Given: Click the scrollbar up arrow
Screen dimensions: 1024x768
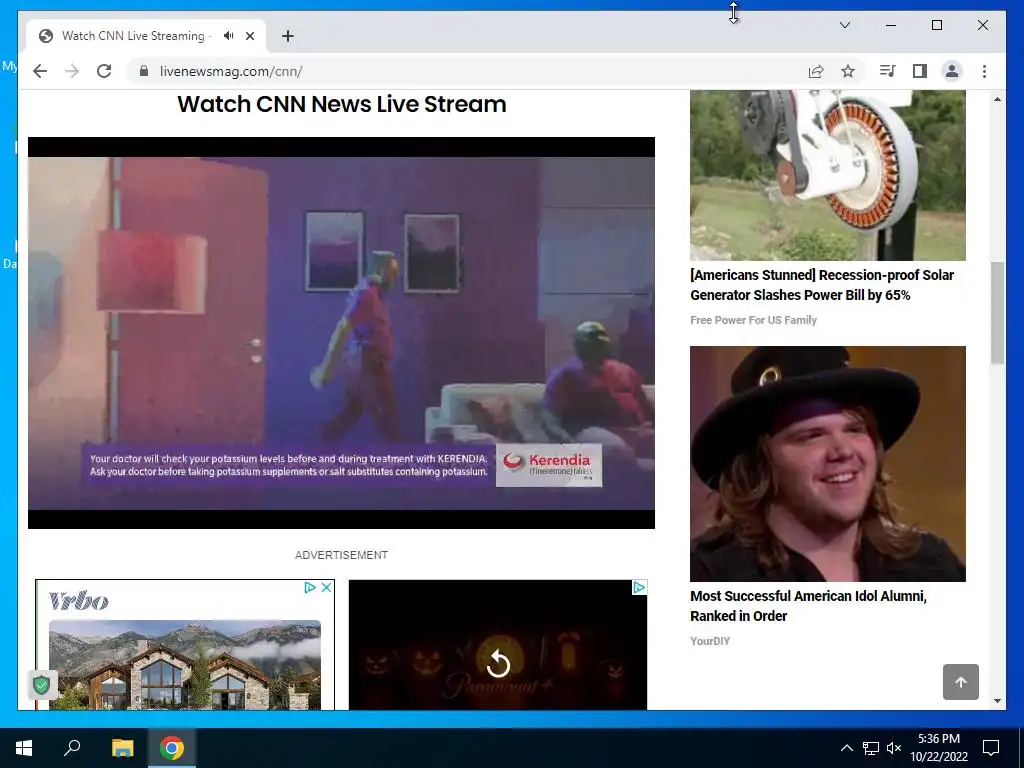Looking at the screenshot, I should coord(997,99).
